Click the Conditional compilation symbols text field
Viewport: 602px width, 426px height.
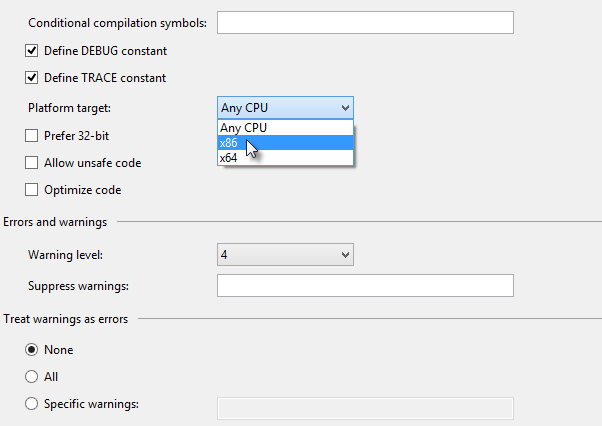click(365, 23)
